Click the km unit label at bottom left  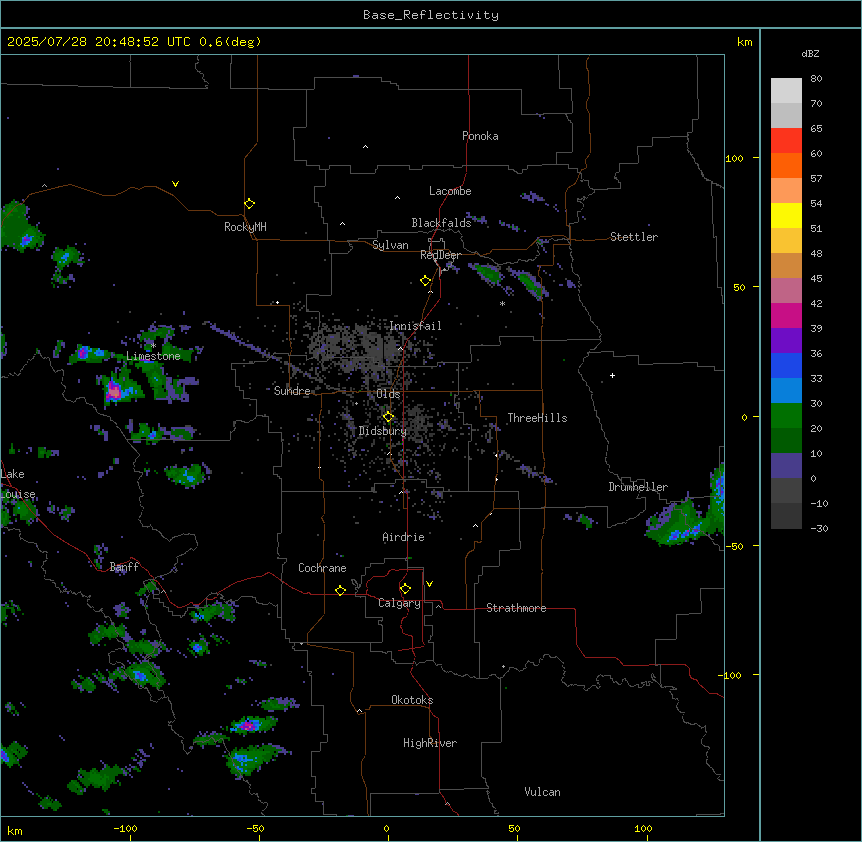[15, 830]
